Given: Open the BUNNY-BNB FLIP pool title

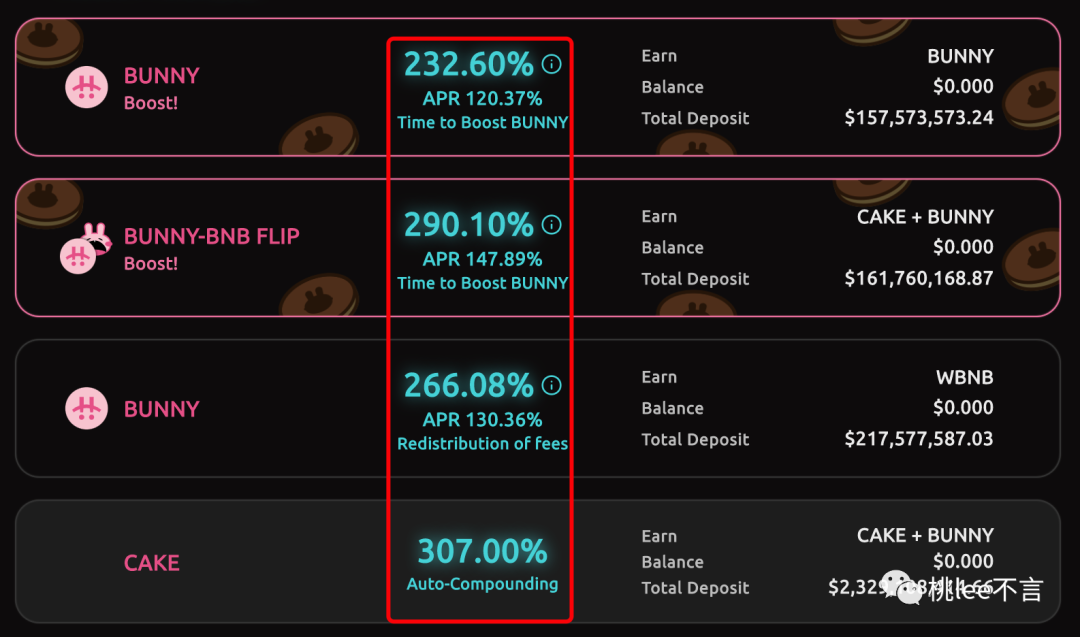Looking at the screenshot, I should (211, 236).
